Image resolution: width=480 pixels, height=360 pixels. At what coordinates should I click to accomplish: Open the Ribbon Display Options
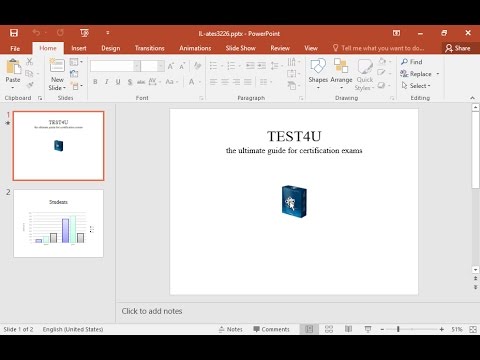[396, 33]
